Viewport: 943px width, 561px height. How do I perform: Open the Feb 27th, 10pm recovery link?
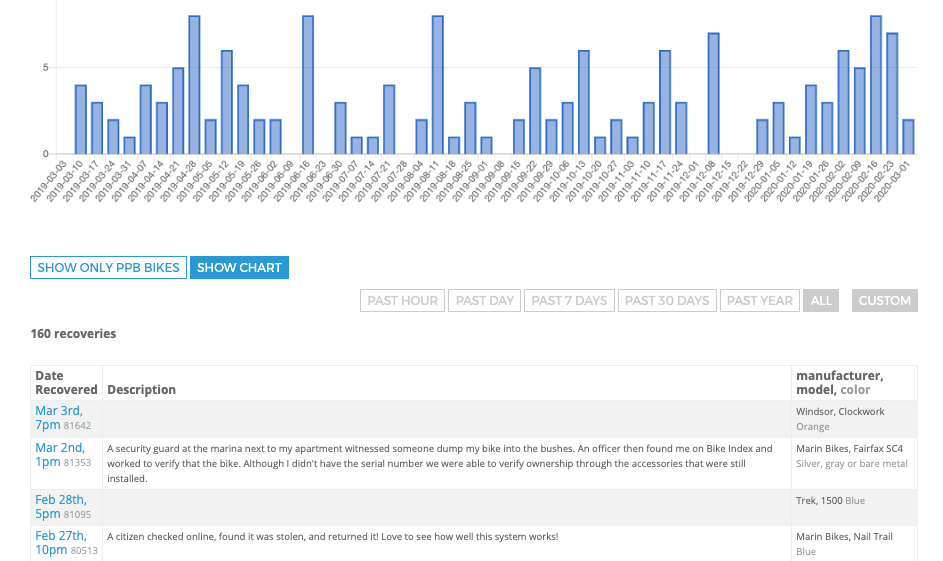click(60, 543)
